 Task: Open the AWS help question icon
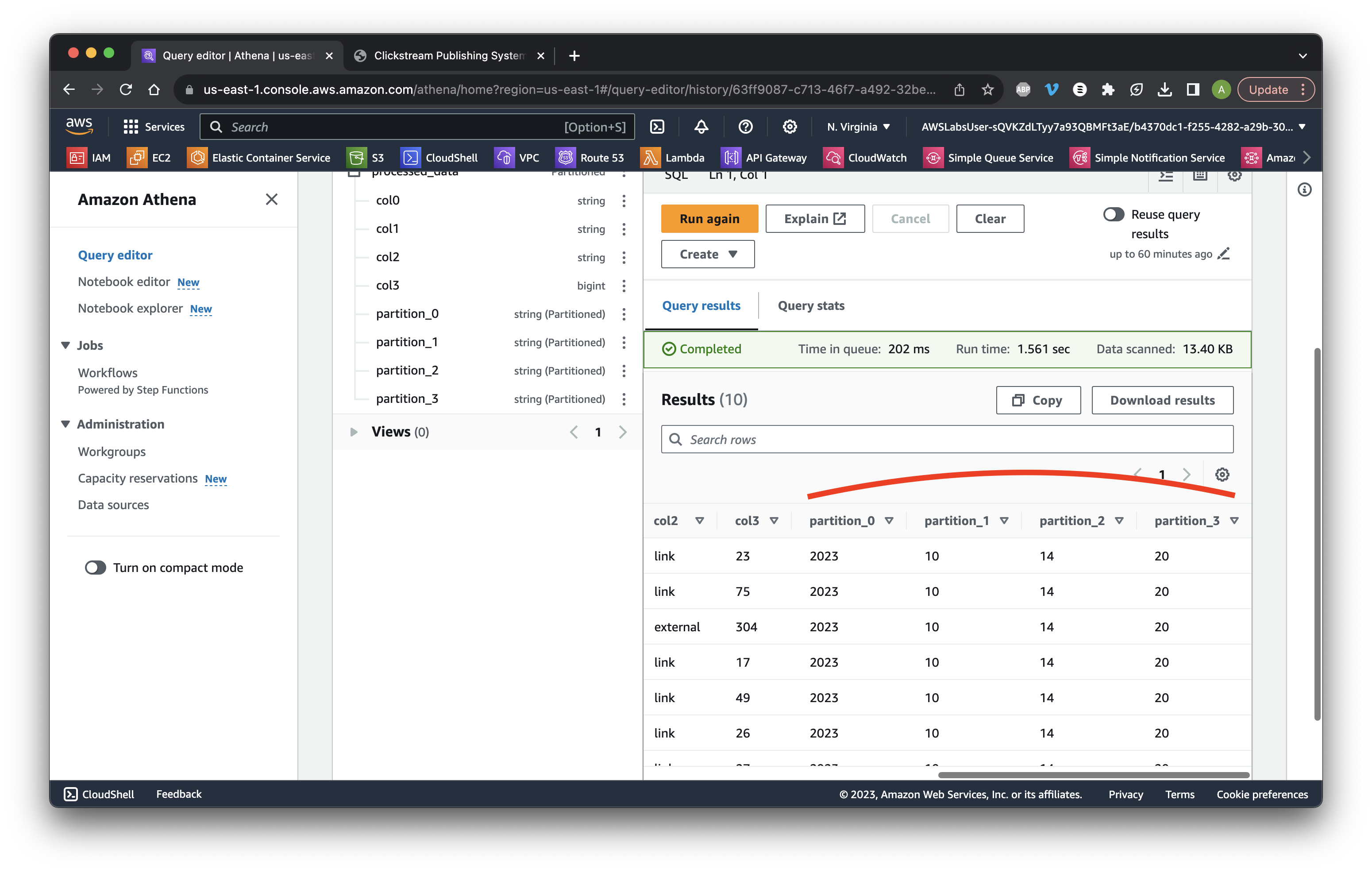click(745, 127)
